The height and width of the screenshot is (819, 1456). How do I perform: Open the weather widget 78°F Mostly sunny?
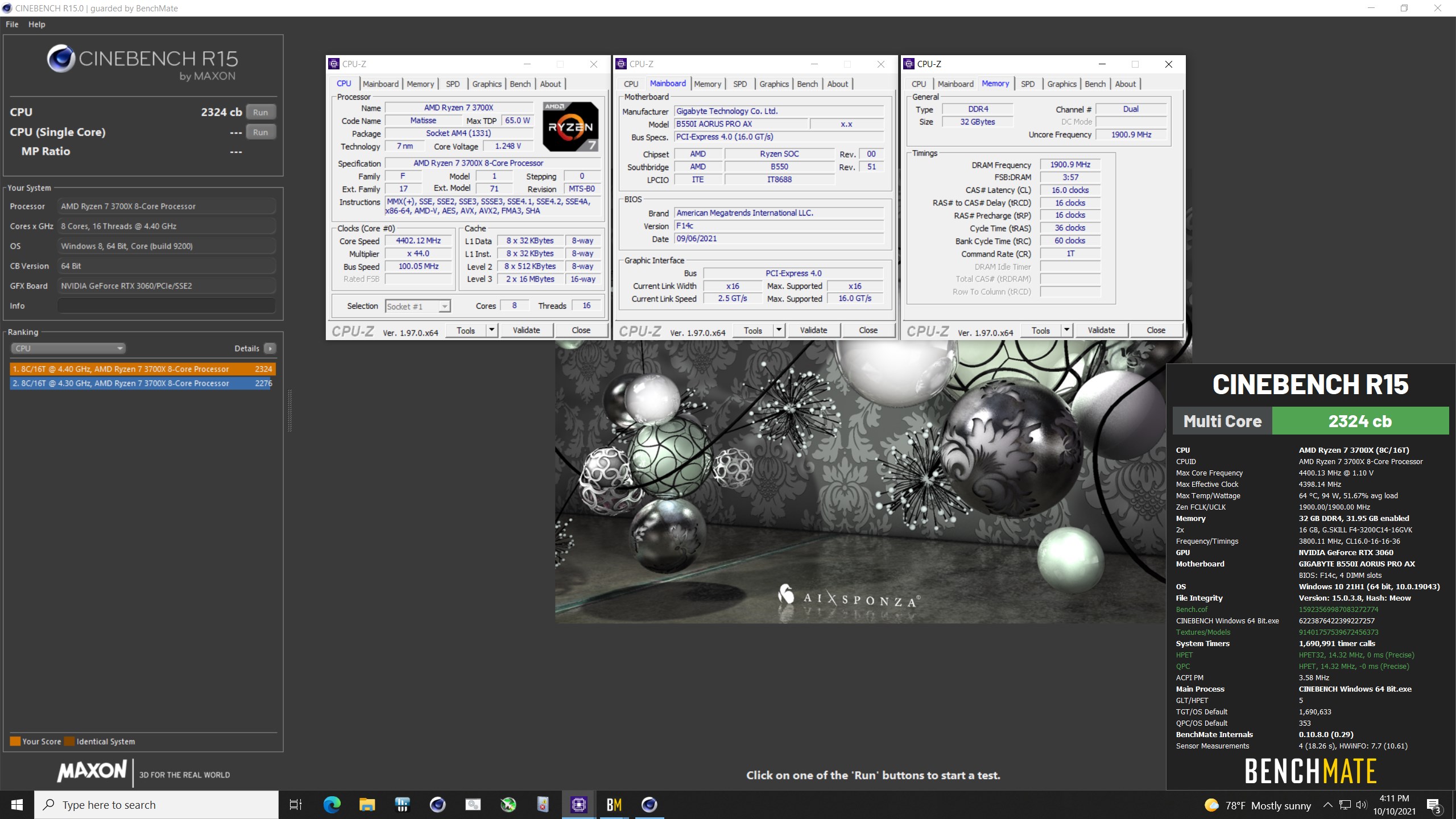[x=1258, y=805]
